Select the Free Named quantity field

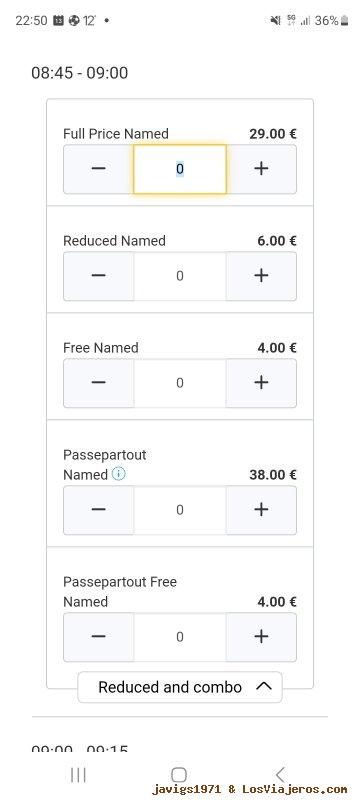(x=180, y=383)
